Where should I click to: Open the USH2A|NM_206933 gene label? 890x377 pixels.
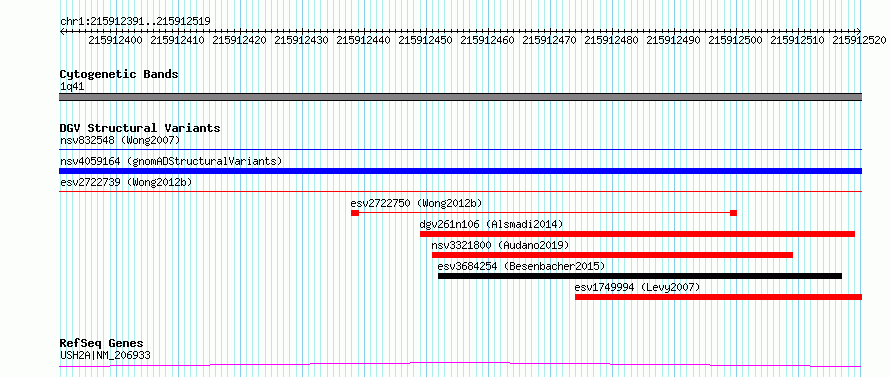click(x=105, y=355)
